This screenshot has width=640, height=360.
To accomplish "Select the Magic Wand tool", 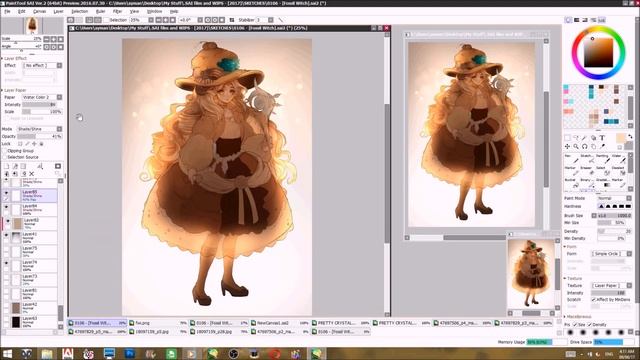I will tap(584, 138).
